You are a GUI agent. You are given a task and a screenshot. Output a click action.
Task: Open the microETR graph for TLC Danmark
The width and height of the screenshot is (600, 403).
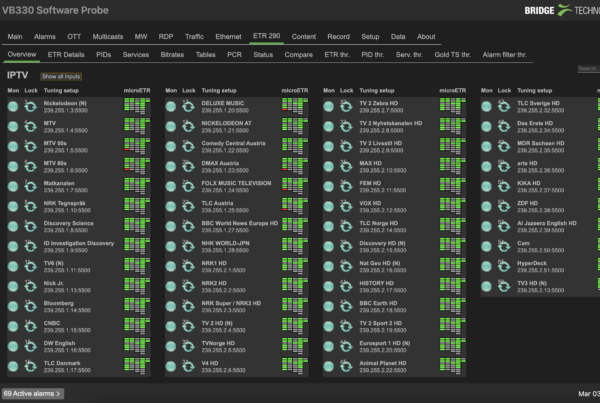point(137,366)
